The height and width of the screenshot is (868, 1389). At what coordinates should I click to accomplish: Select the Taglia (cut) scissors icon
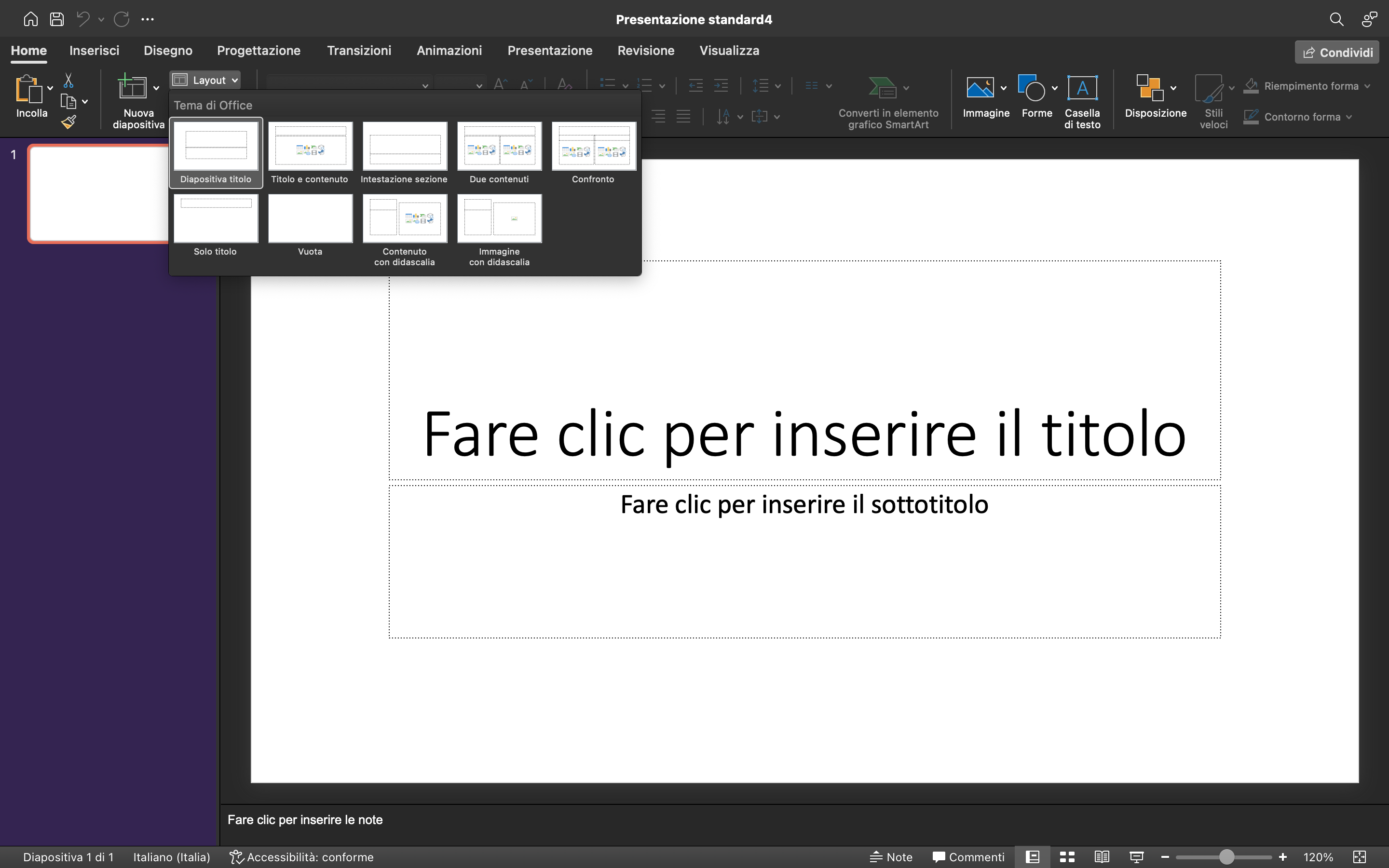[x=68, y=80]
